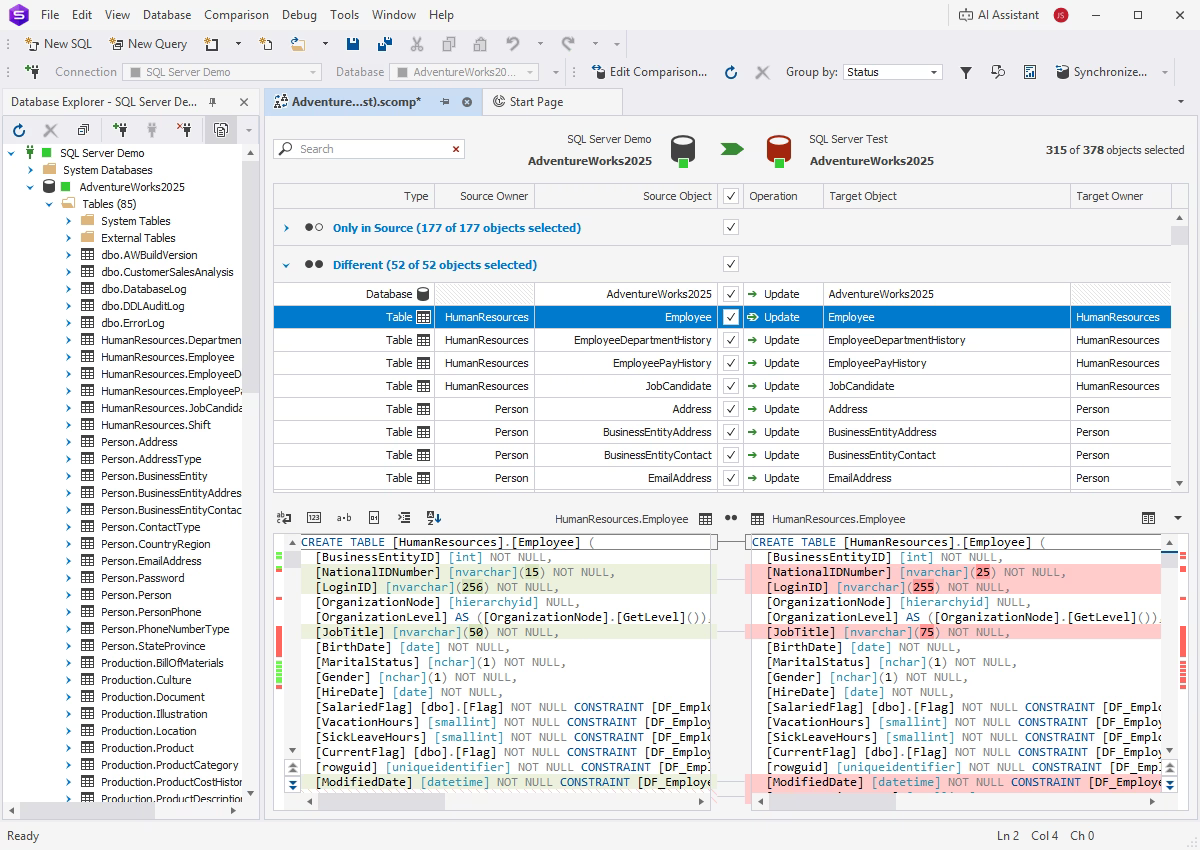Image resolution: width=1200 pixels, height=850 pixels.
Task: Uncheck the AdventureWorks2025 database row checkbox
Action: [731, 294]
